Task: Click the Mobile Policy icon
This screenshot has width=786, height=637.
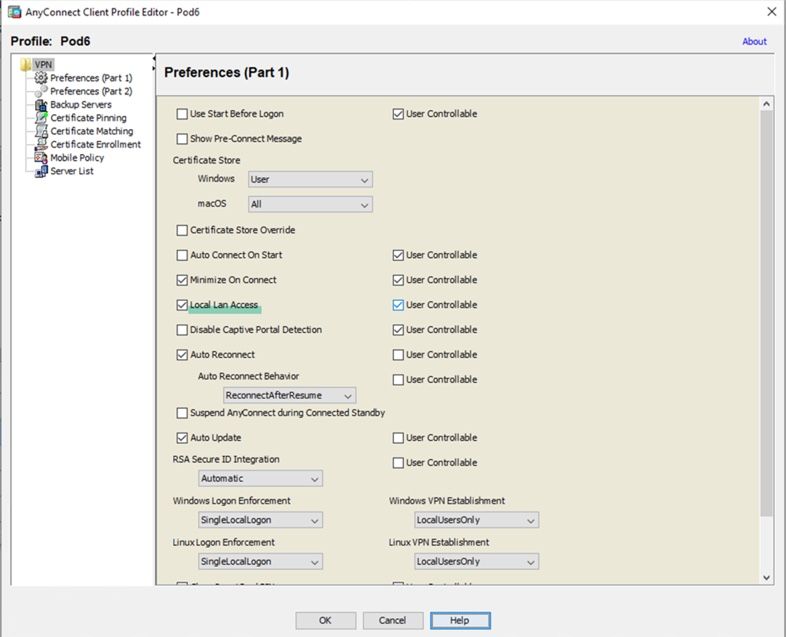Action: tap(41, 158)
